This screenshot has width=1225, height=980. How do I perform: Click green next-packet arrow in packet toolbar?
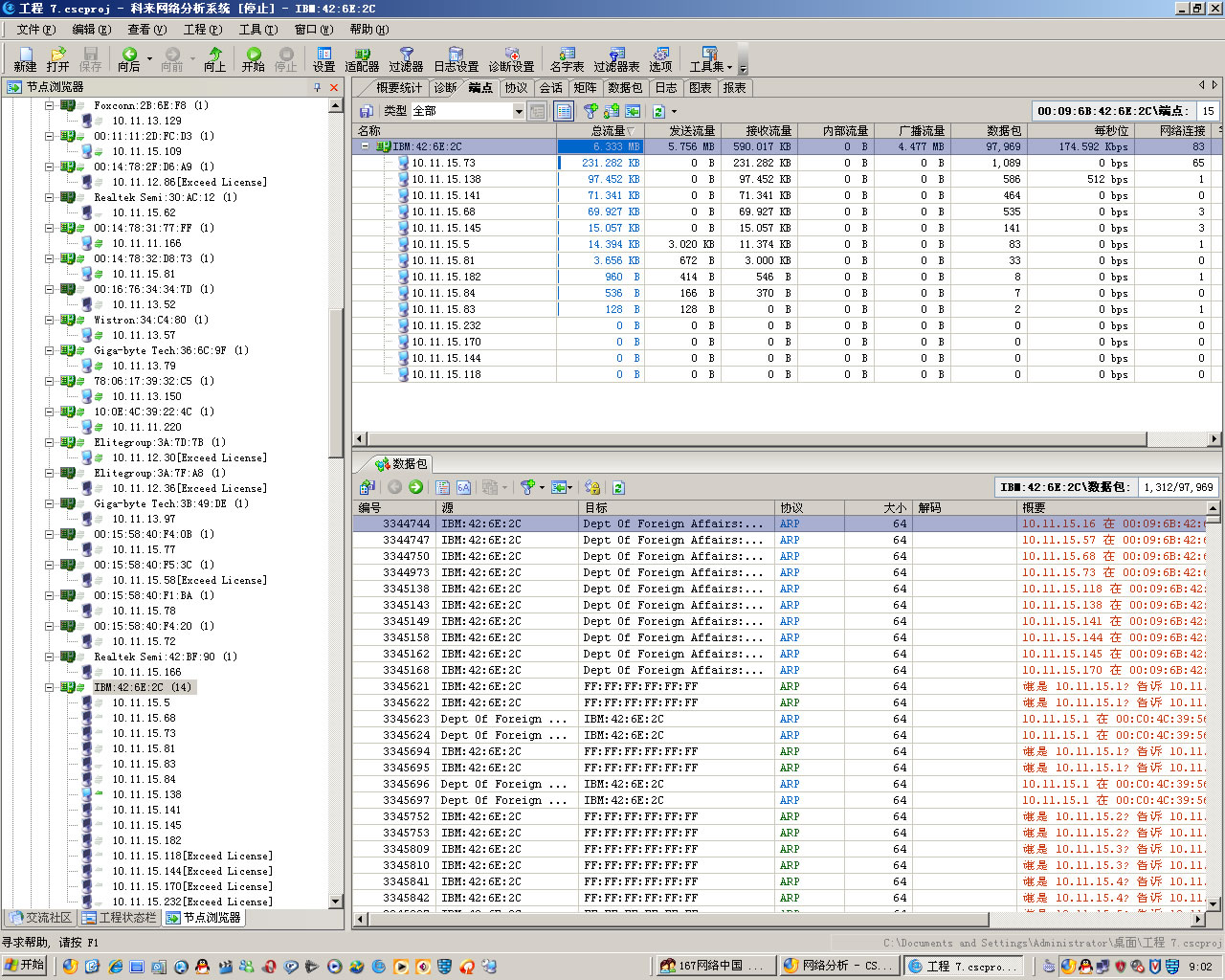pyautogui.click(x=415, y=487)
